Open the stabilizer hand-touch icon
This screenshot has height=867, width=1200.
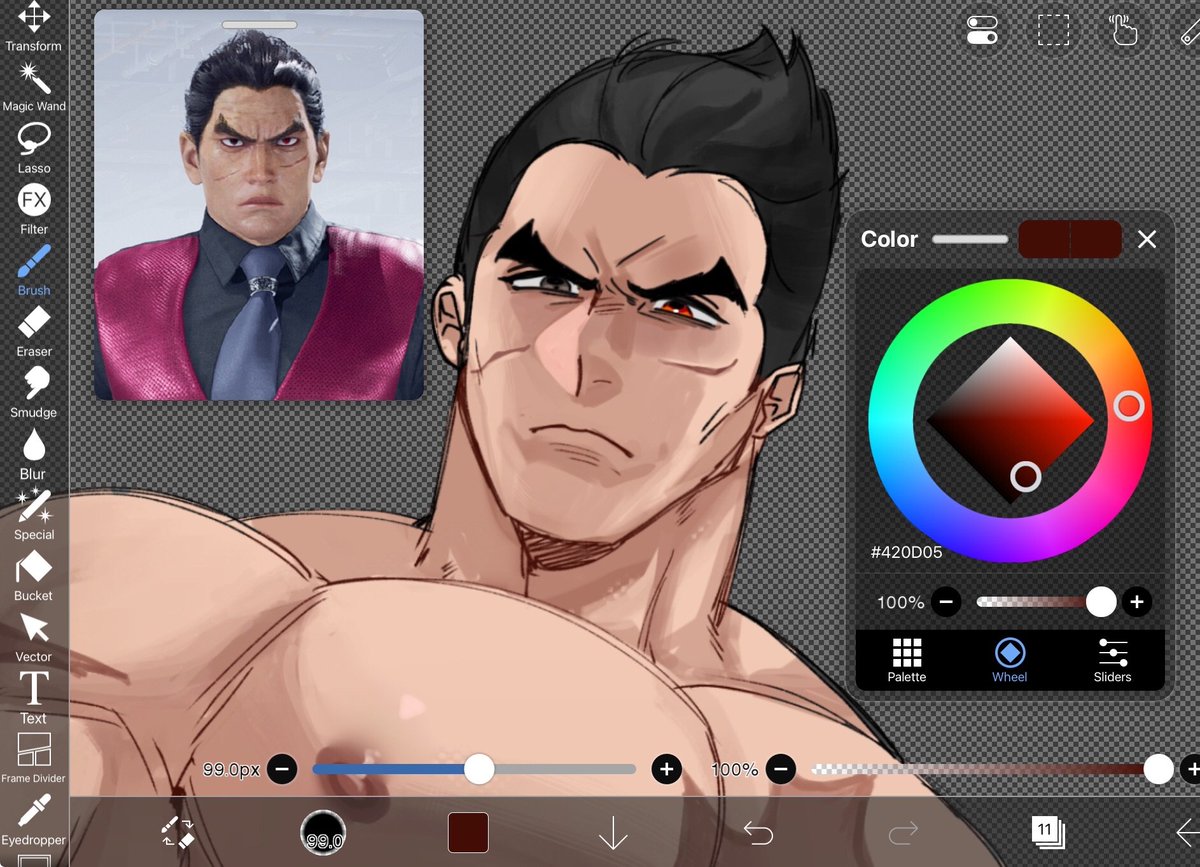(x=1124, y=29)
